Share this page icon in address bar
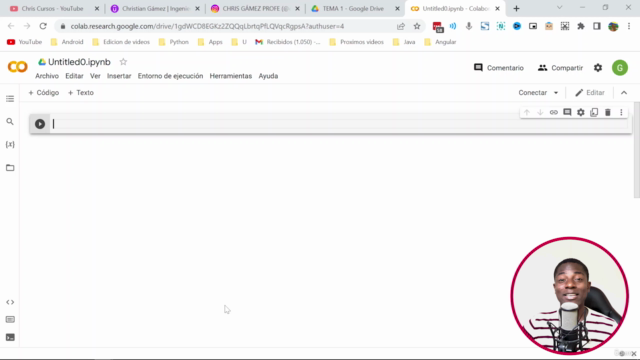Image resolution: width=640 pixels, height=360 pixels. pyautogui.click(x=401, y=26)
